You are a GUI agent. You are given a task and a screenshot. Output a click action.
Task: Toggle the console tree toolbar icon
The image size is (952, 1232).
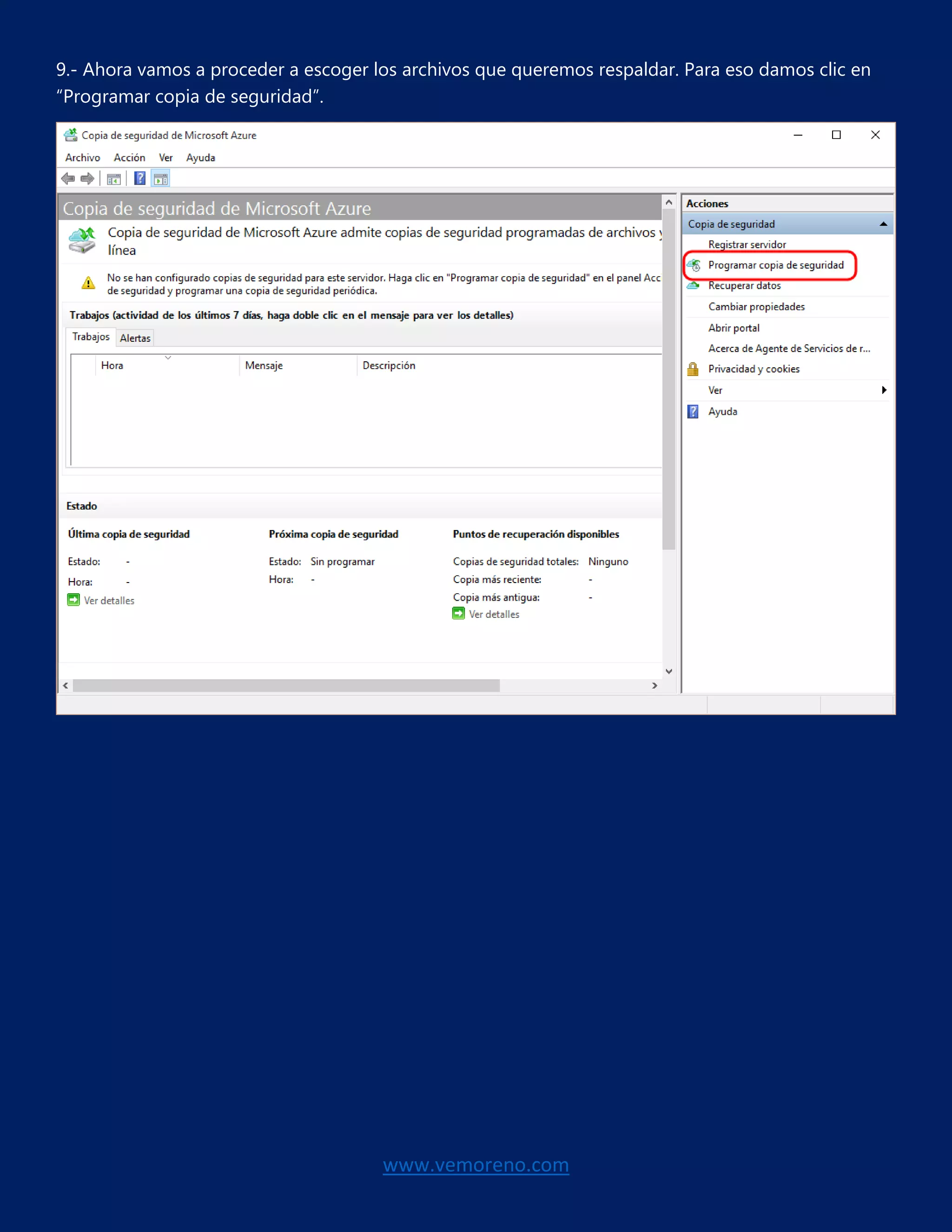114,179
